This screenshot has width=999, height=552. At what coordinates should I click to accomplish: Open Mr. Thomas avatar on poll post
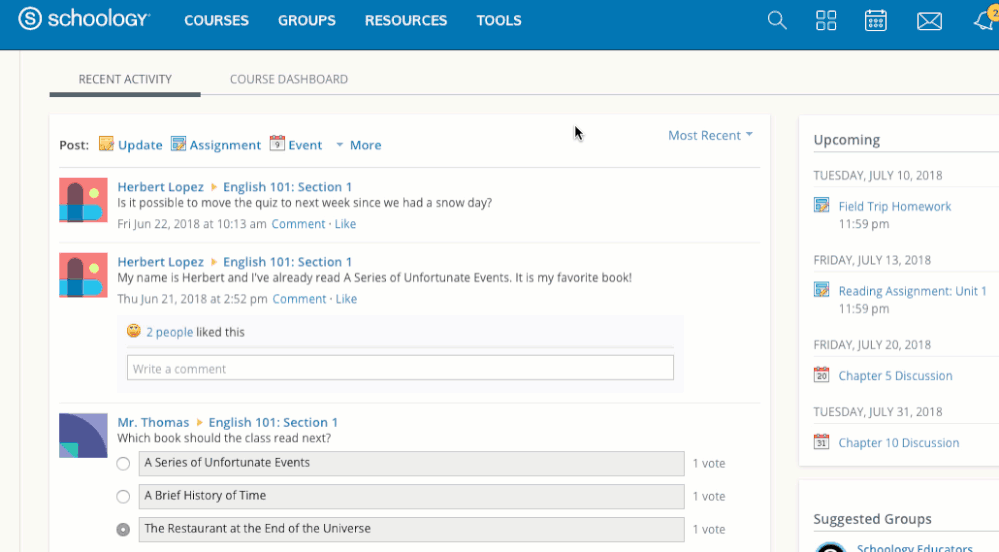tap(83, 436)
